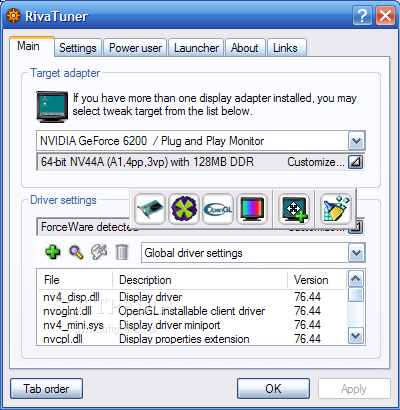Click the grayed wrench edit profile icon
Screen dimensions: 400x410
point(99,252)
